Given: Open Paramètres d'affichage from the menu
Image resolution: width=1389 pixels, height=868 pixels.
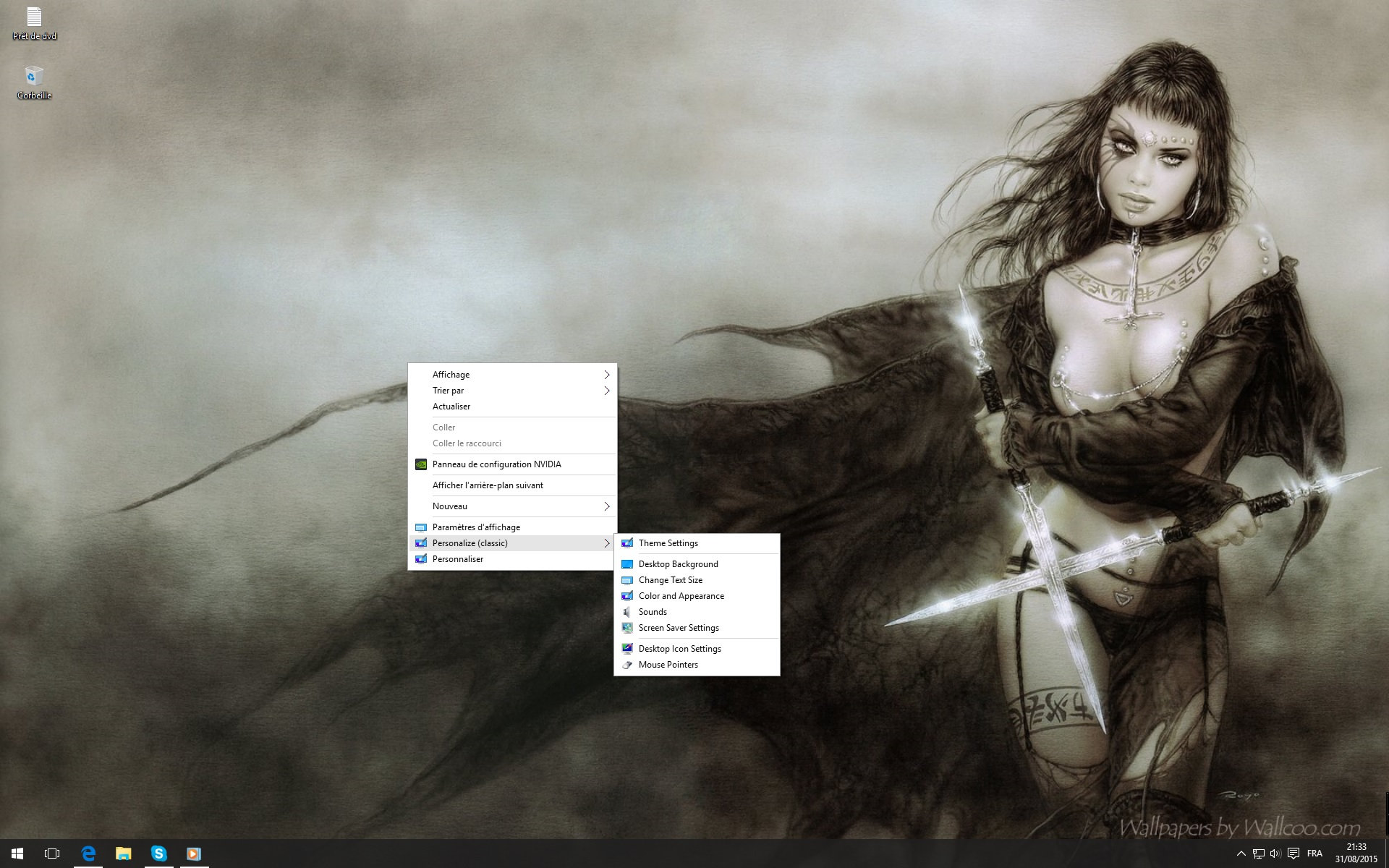Looking at the screenshot, I should pos(512,527).
